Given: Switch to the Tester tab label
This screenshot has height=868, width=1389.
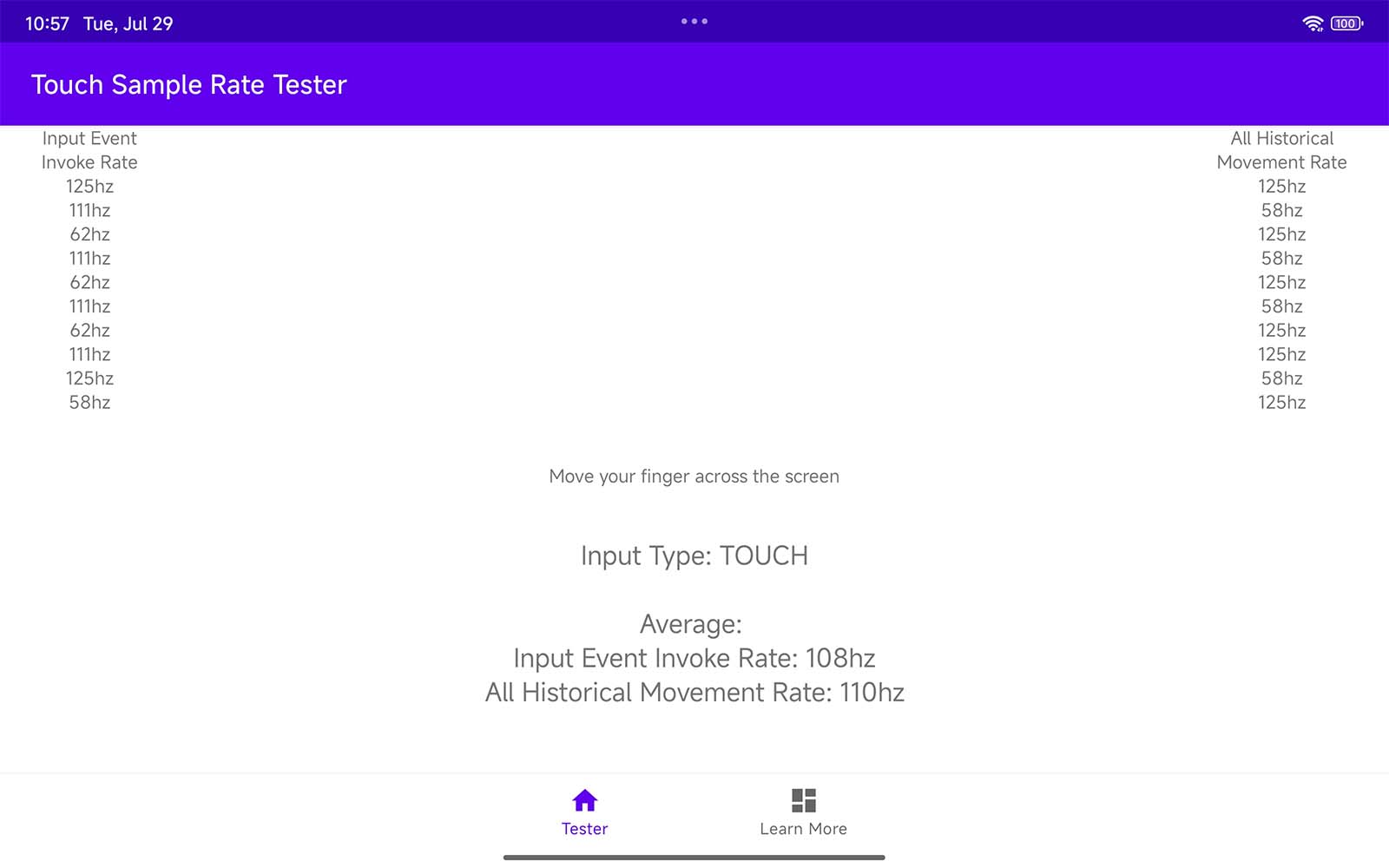Looking at the screenshot, I should (584, 829).
